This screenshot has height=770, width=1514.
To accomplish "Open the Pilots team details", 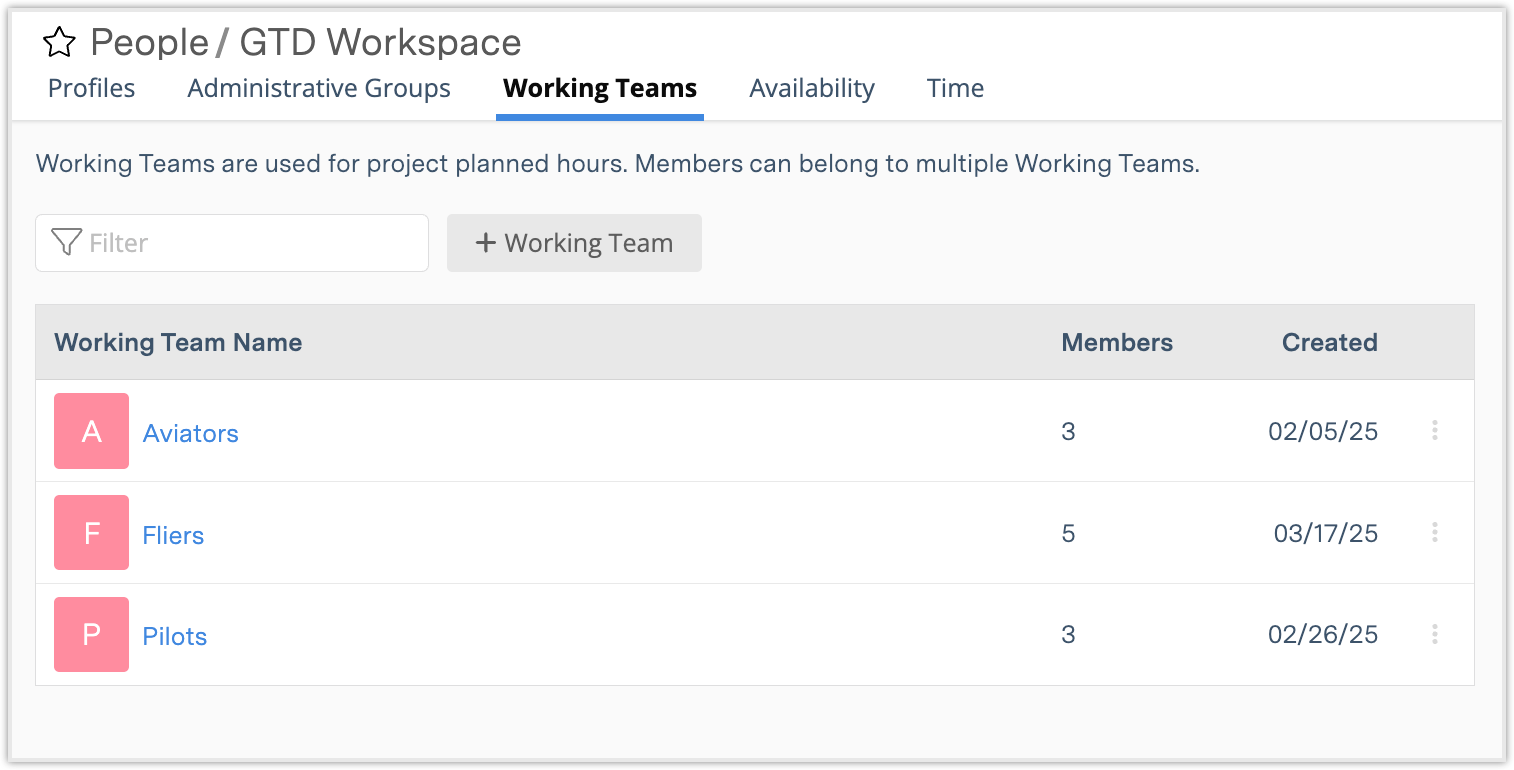I will [x=175, y=635].
